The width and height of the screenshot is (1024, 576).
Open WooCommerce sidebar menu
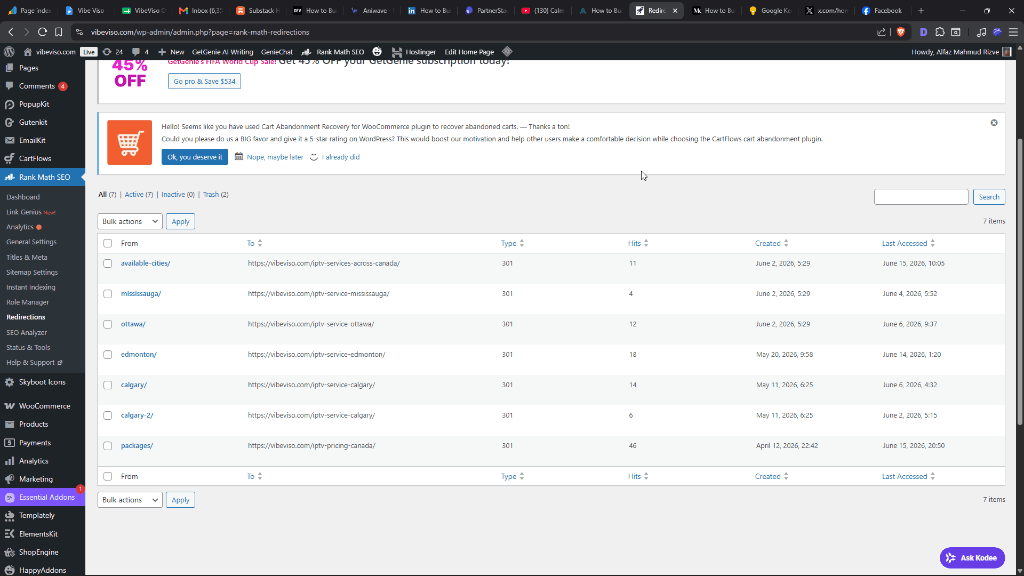coord(42,406)
